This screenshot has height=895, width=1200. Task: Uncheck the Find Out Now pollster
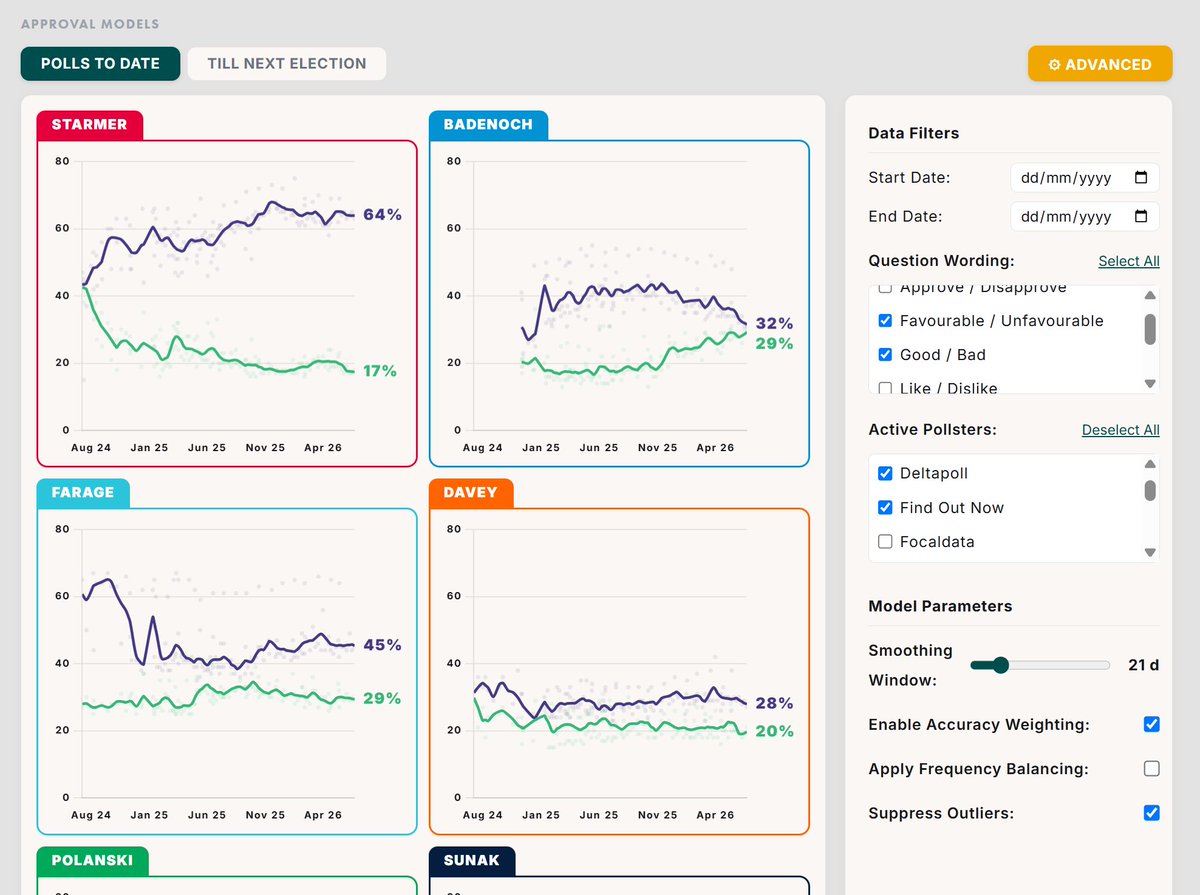click(x=885, y=508)
